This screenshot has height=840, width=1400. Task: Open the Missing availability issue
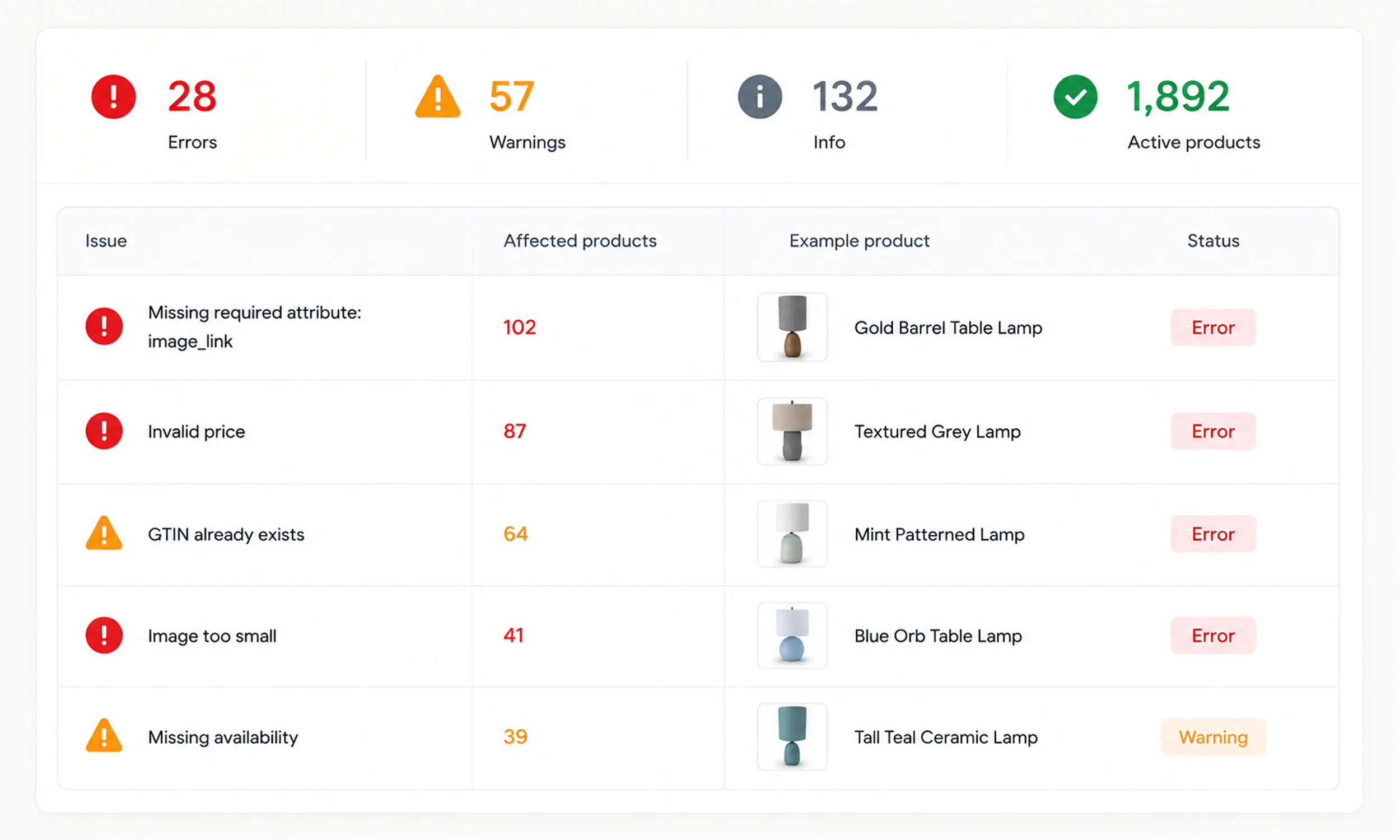point(223,738)
